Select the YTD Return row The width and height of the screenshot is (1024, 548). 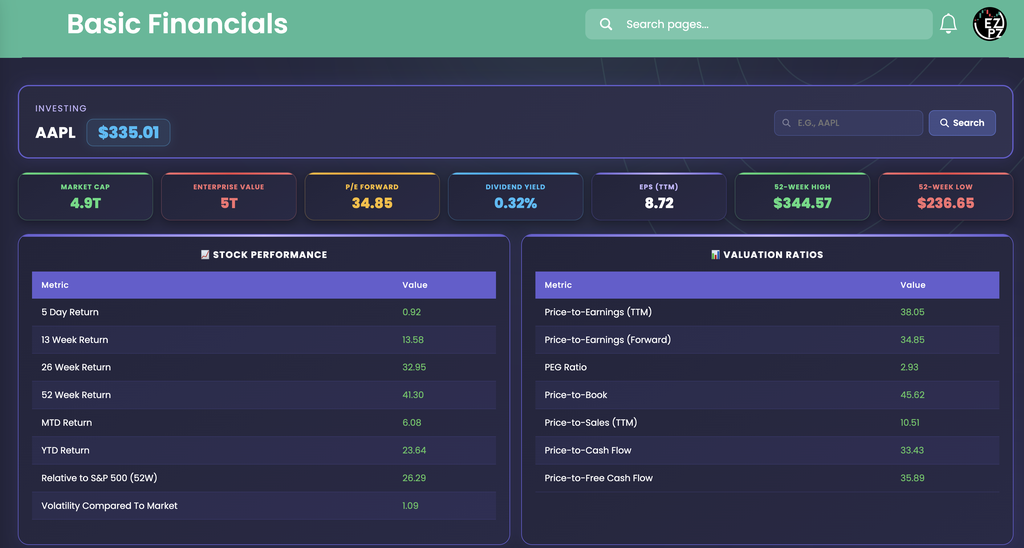coord(264,450)
